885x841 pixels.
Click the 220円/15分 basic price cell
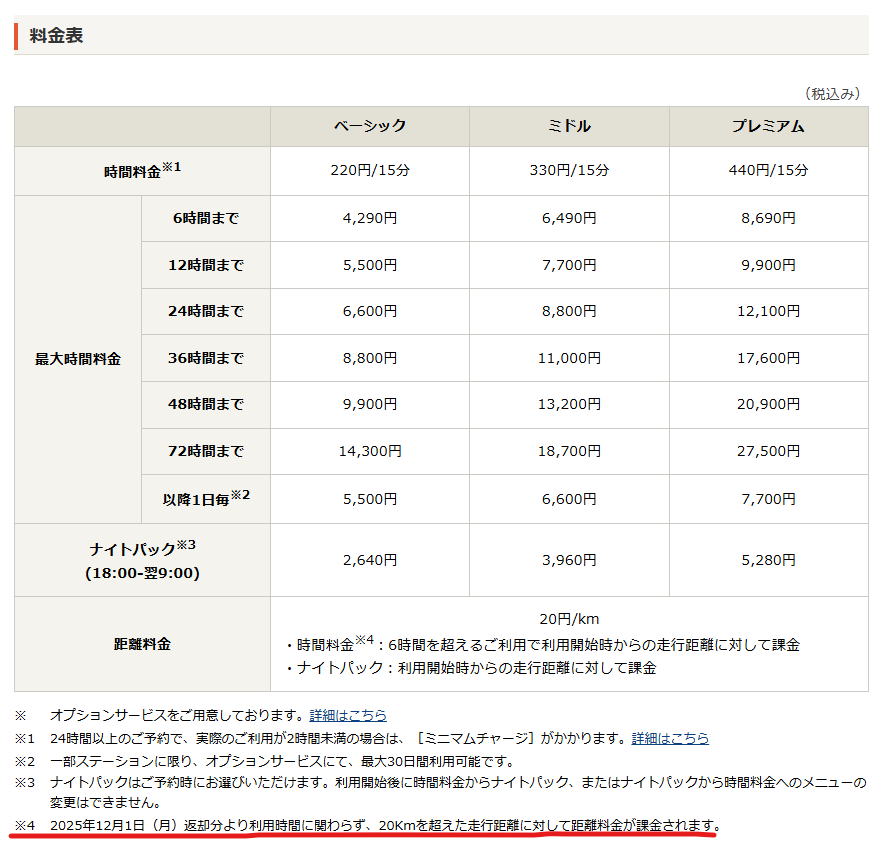click(370, 171)
